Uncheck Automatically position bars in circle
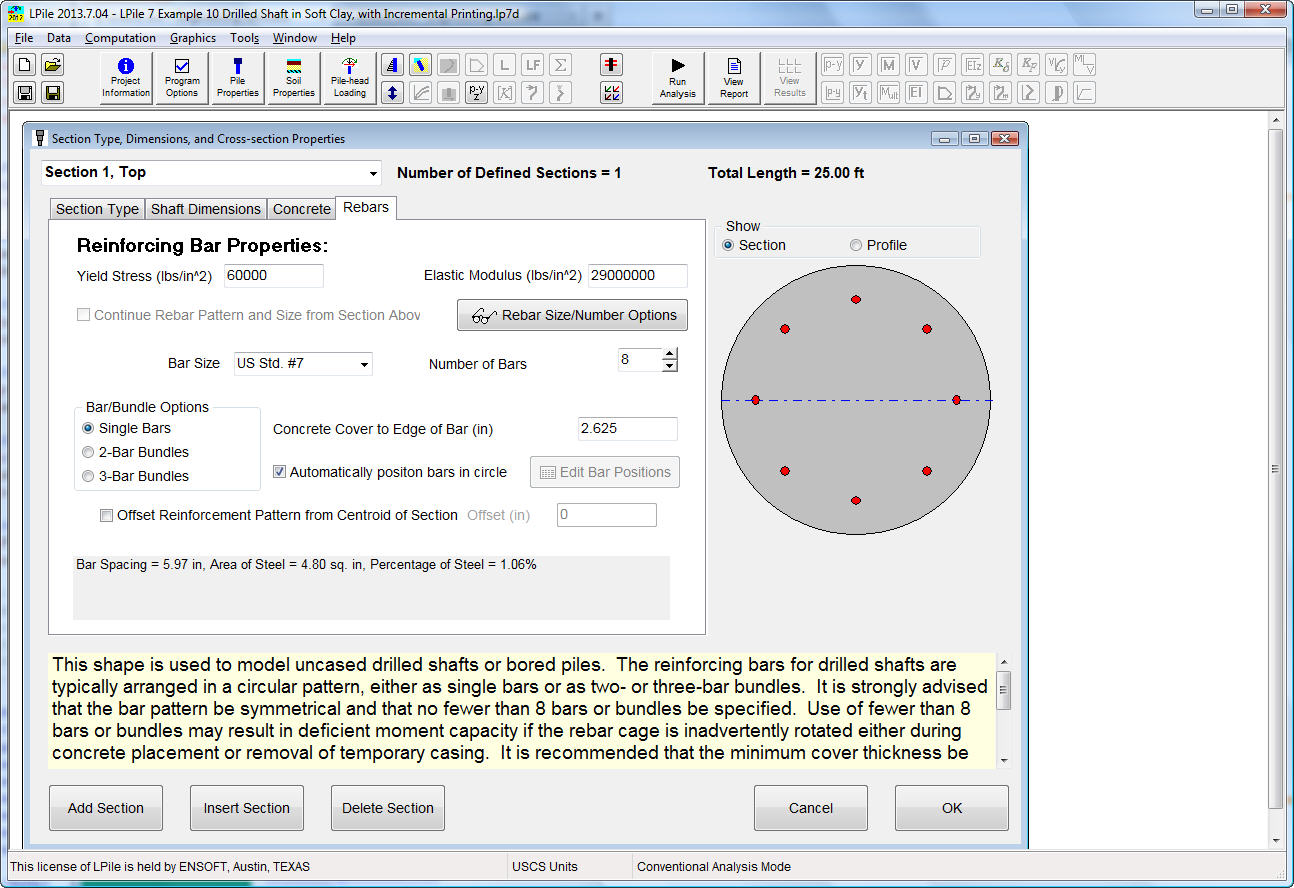Screen dimensions: 1294x888 [280, 472]
